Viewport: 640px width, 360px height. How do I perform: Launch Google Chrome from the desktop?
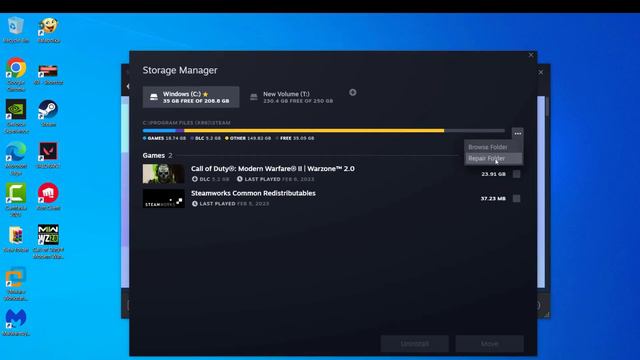tap(16, 74)
